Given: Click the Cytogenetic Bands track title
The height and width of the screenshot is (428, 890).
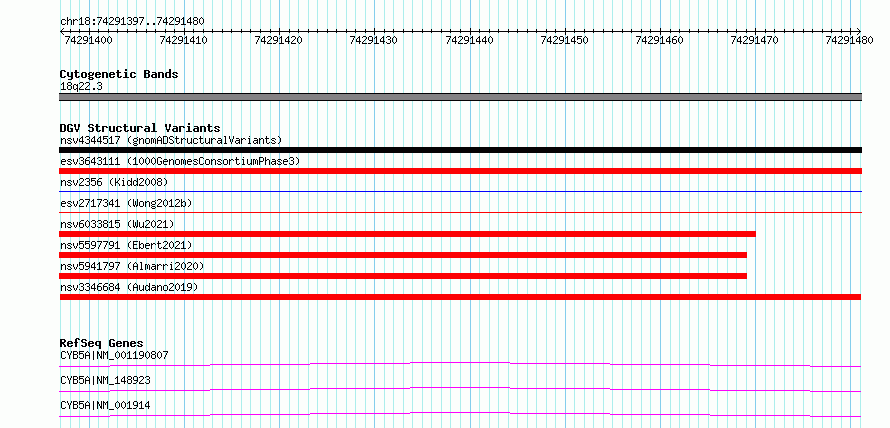Looking at the screenshot, I should 119,74.
